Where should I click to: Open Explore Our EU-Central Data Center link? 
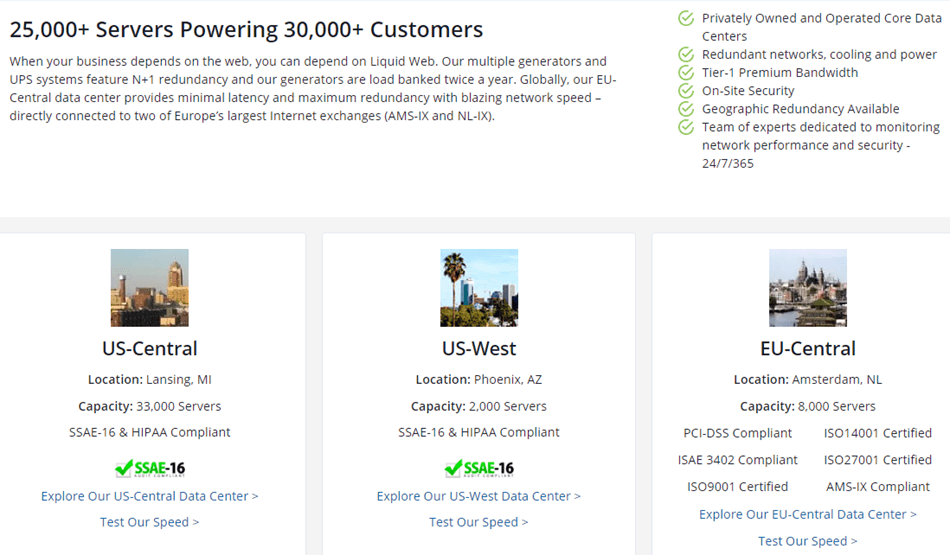pyautogui.click(x=808, y=514)
